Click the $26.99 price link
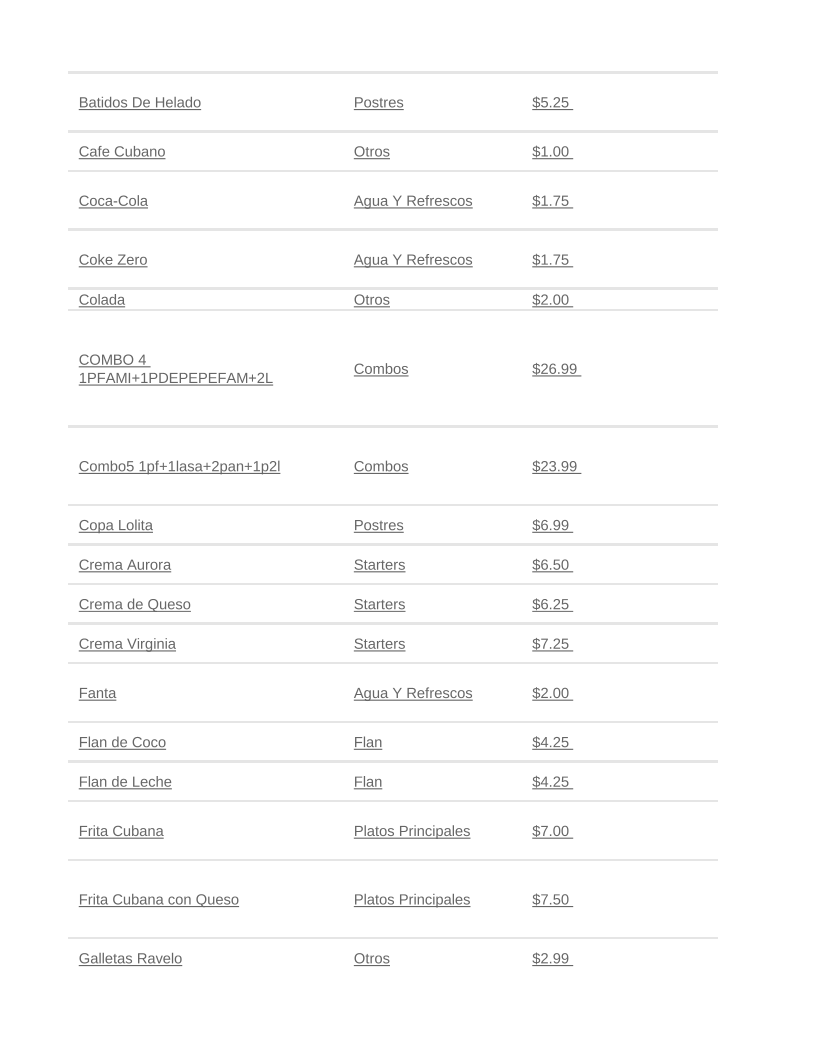The image size is (816, 1056). 556,369
